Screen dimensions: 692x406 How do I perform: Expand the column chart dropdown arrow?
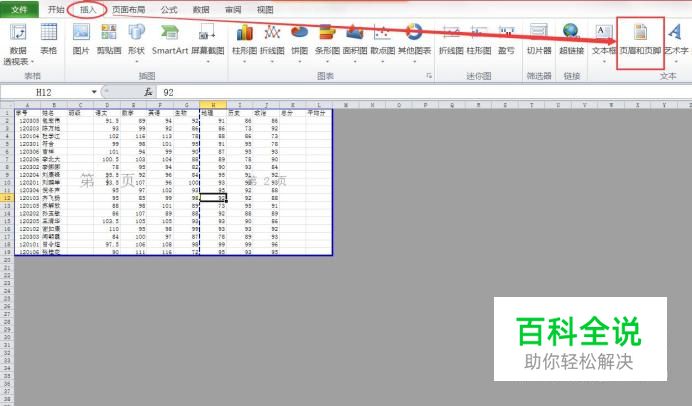coord(244,61)
